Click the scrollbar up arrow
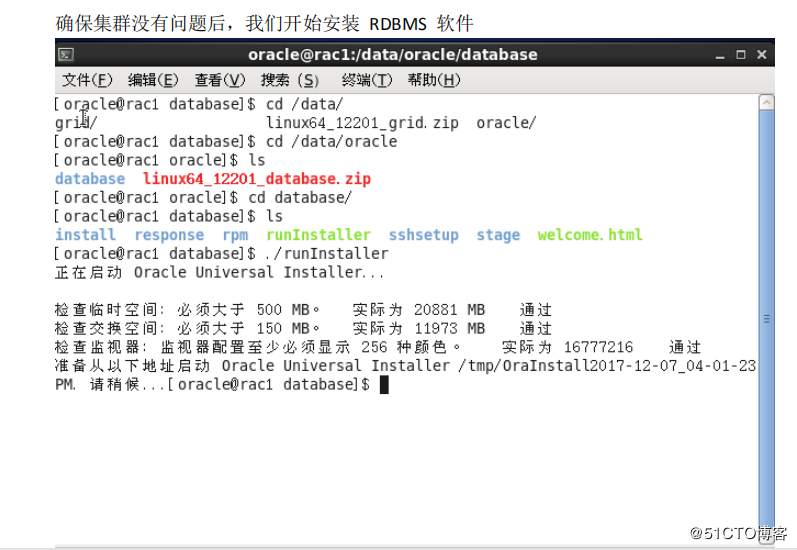This screenshot has height=550, width=797. click(x=767, y=102)
